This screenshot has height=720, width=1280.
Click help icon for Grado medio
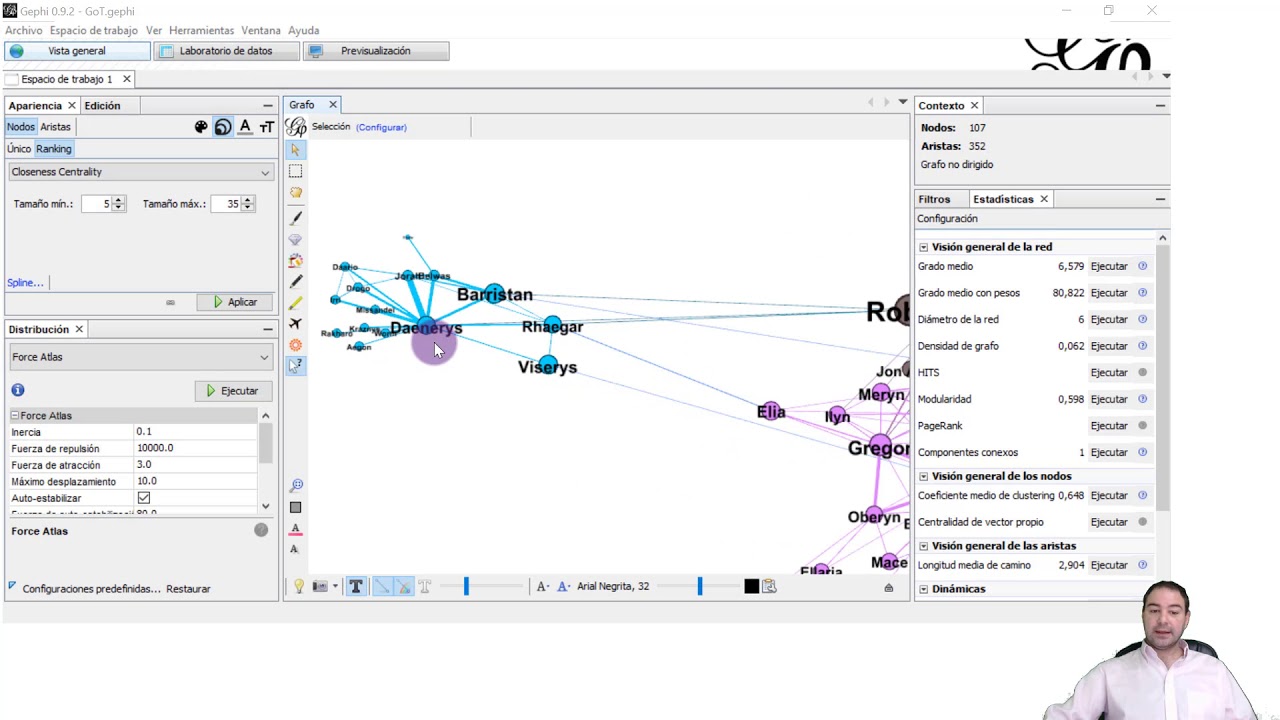point(1142,266)
